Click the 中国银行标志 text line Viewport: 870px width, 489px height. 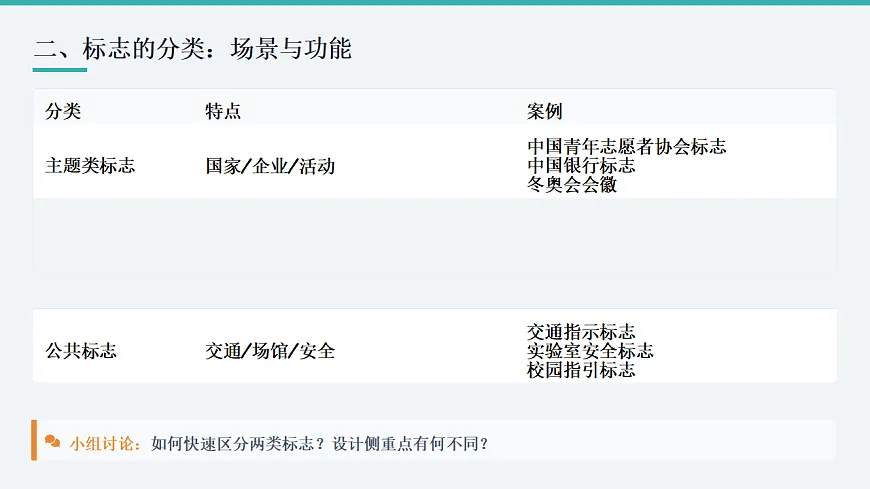tap(581, 166)
